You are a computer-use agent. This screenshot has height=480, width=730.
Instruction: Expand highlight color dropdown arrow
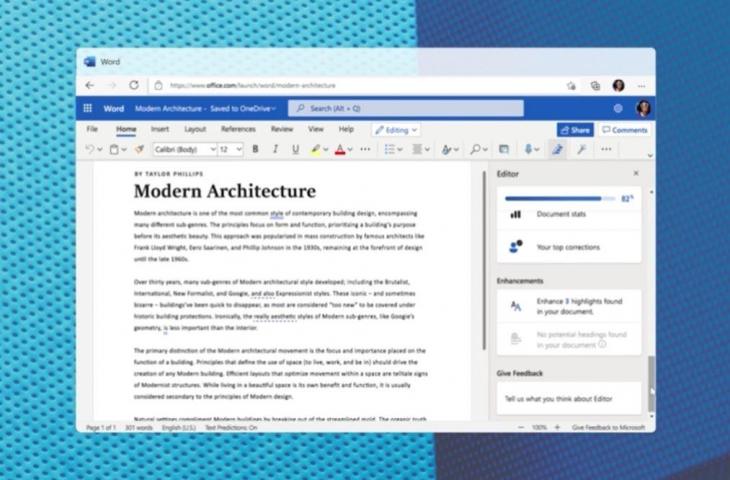pyautogui.click(x=325, y=149)
